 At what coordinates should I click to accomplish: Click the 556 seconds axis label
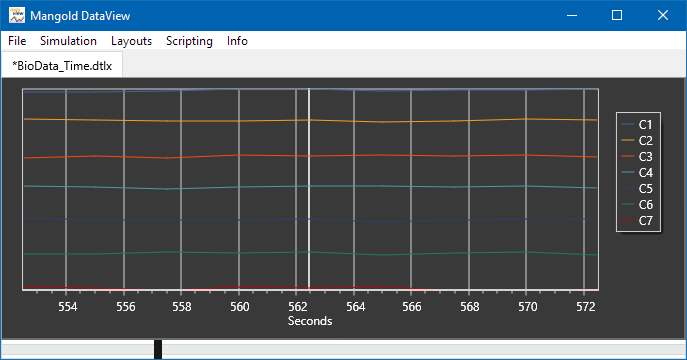pos(126,307)
